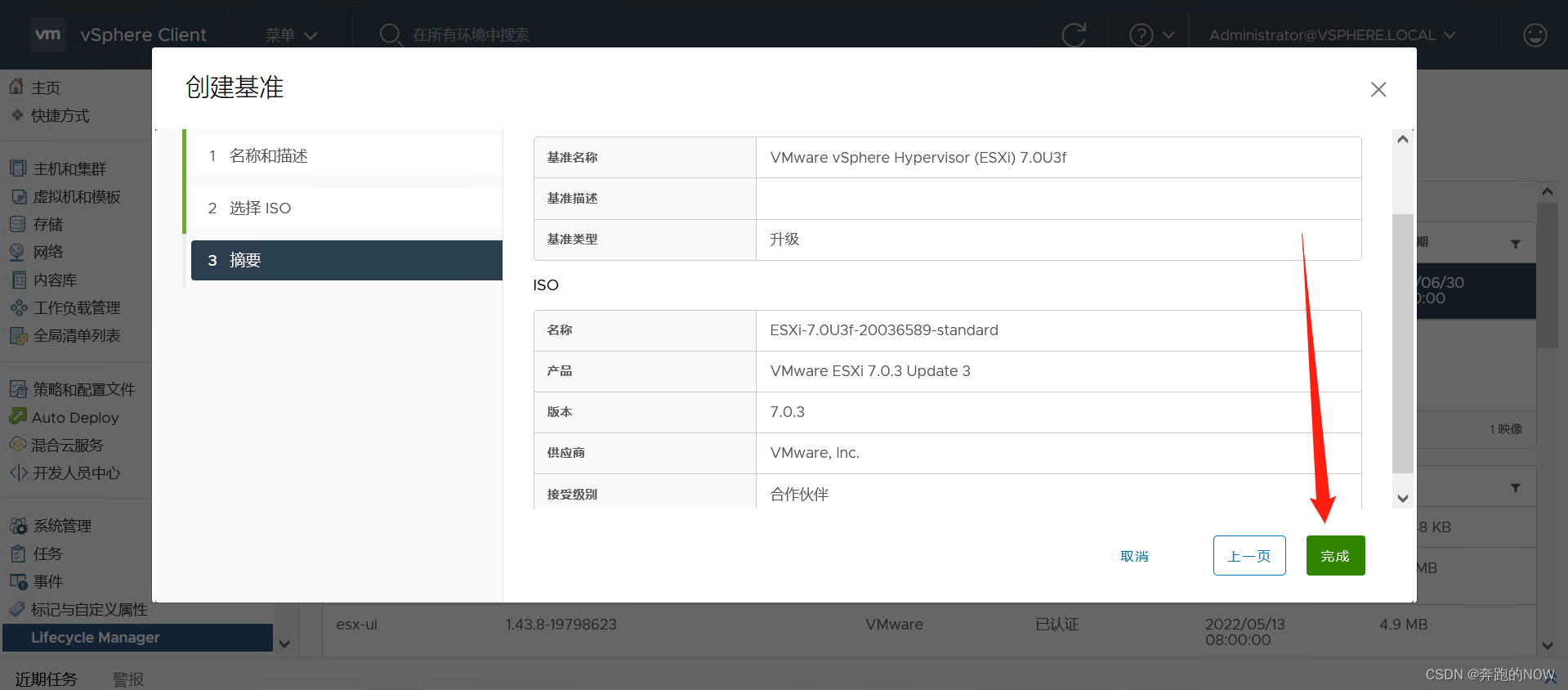Viewport: 1568px width, 690px height.
Task: Click version 1.43.8-19798623 cell
Action: click(x=561, y=625)
